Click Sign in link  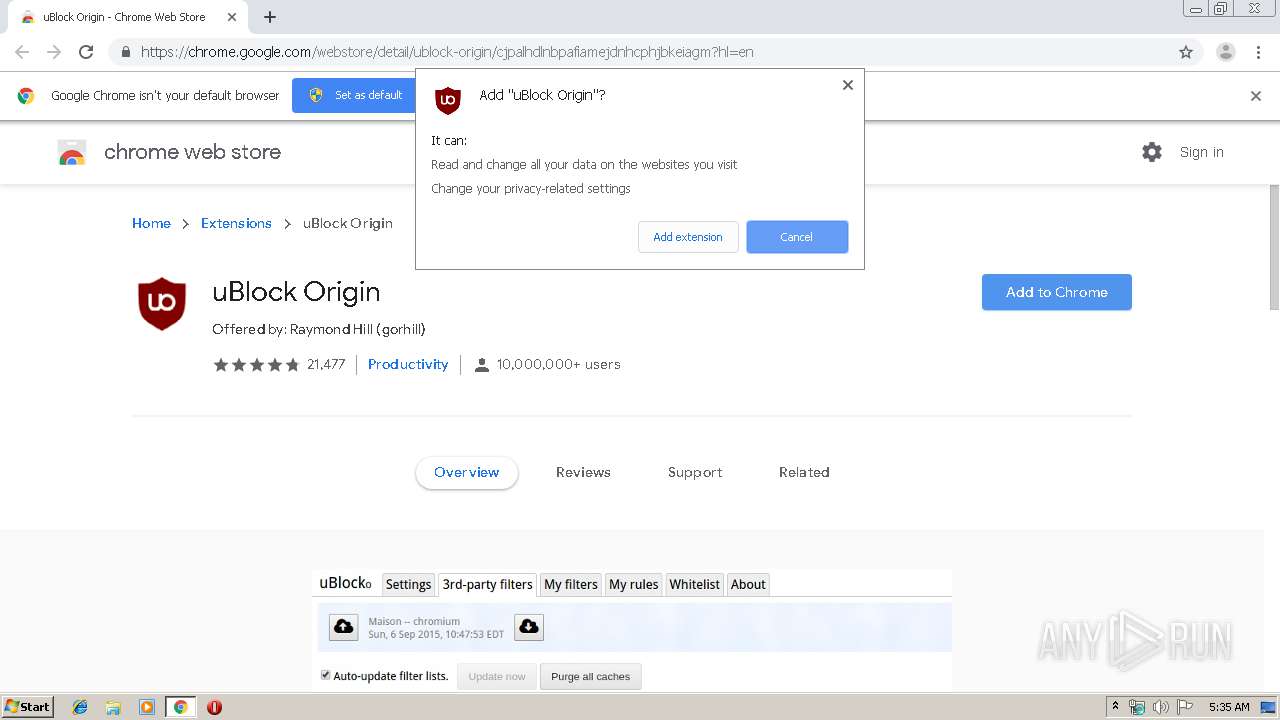[1201, 152]
